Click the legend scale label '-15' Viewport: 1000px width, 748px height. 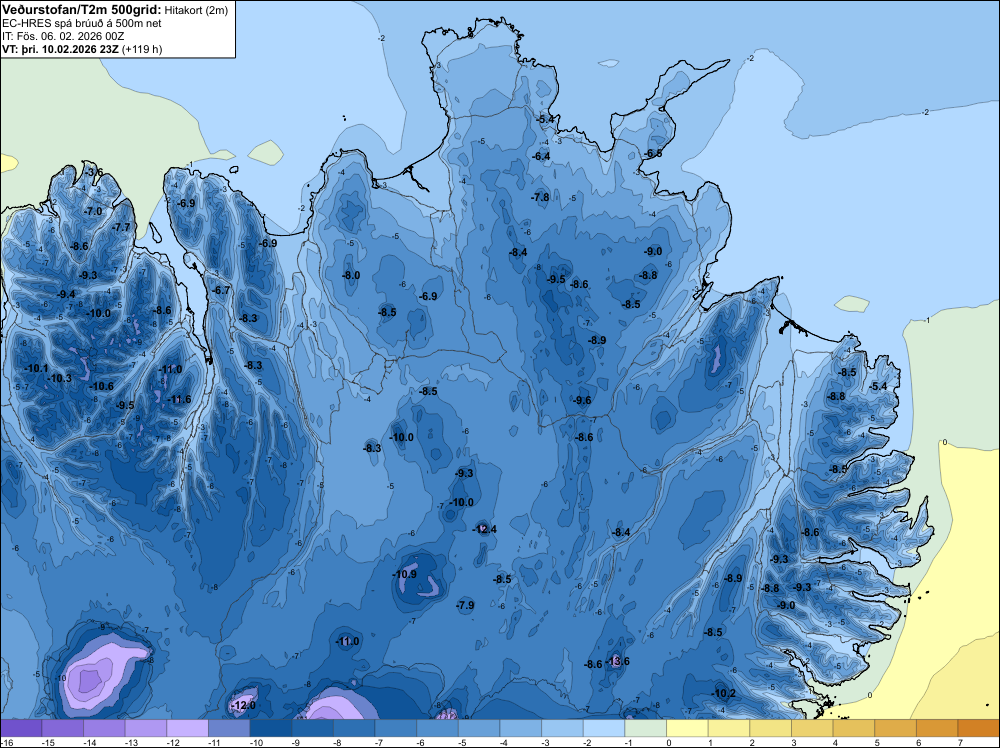tap(47, 743)
